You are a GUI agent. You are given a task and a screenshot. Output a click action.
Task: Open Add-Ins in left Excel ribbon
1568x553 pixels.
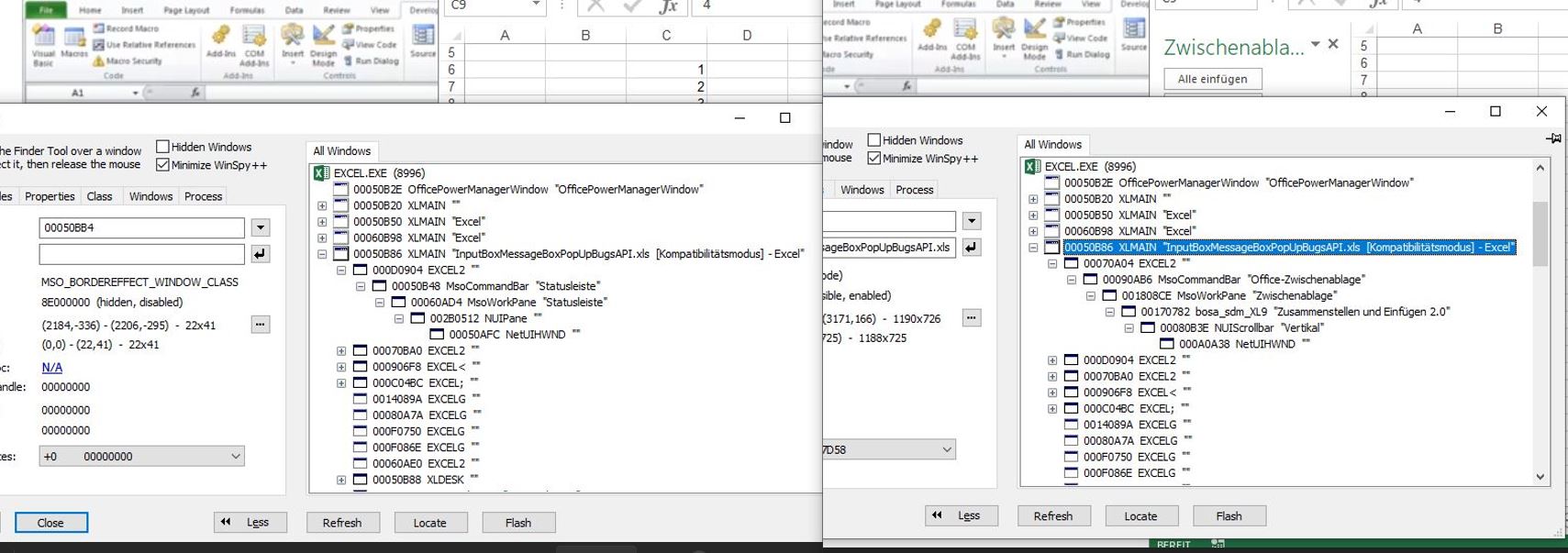[220, 42]
